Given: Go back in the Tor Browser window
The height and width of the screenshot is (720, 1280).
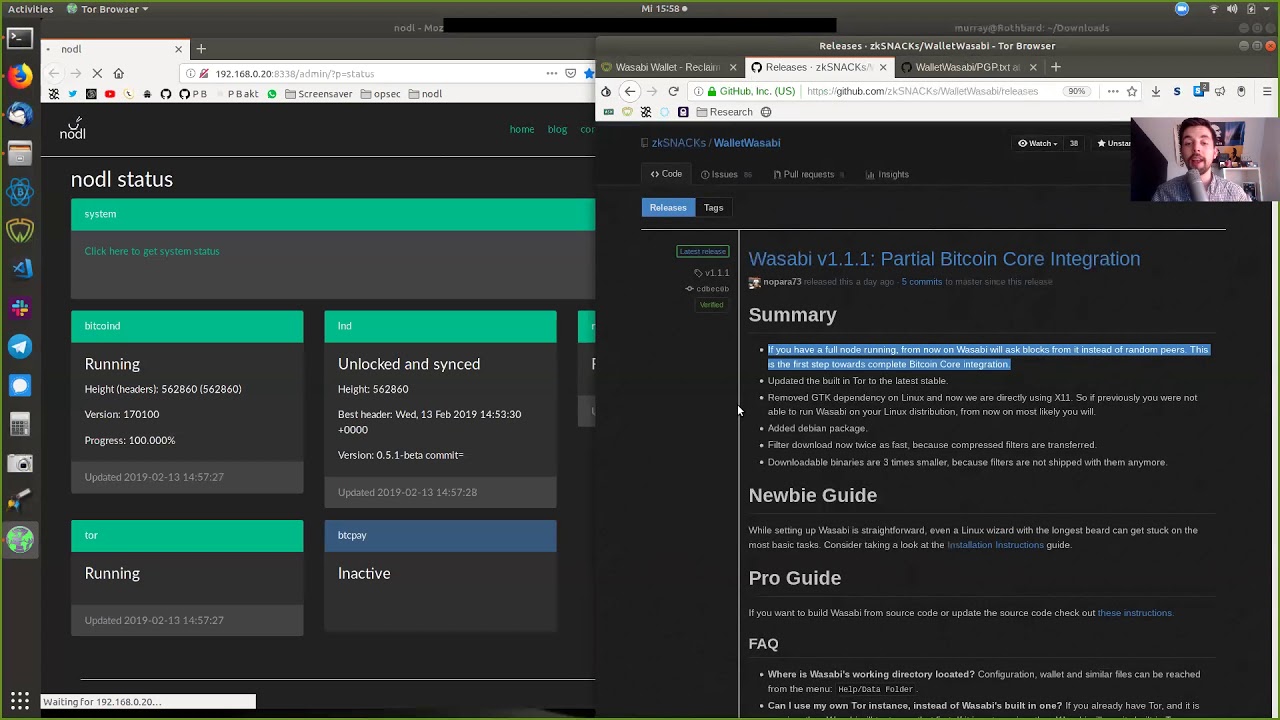Looking at the screenshot, I should 629,91.
